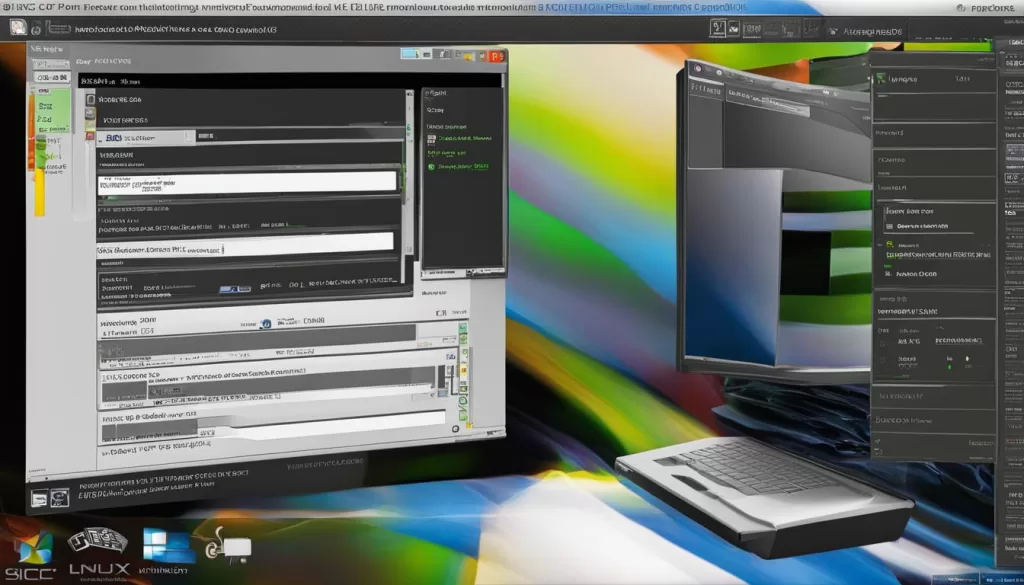Click the white grid icon in the dark side panel

(431, 139)
